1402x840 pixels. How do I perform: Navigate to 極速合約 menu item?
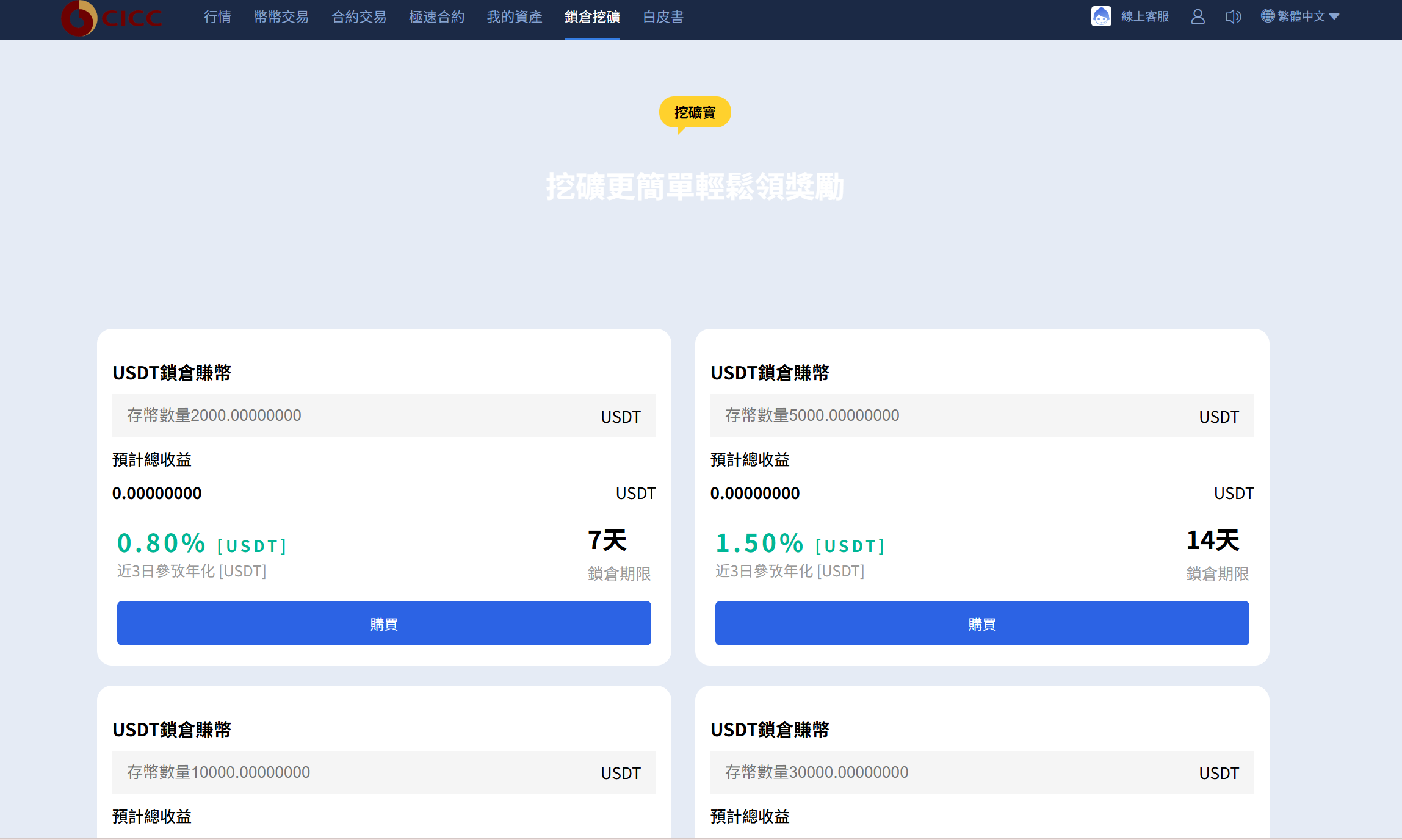click(436, 17)
